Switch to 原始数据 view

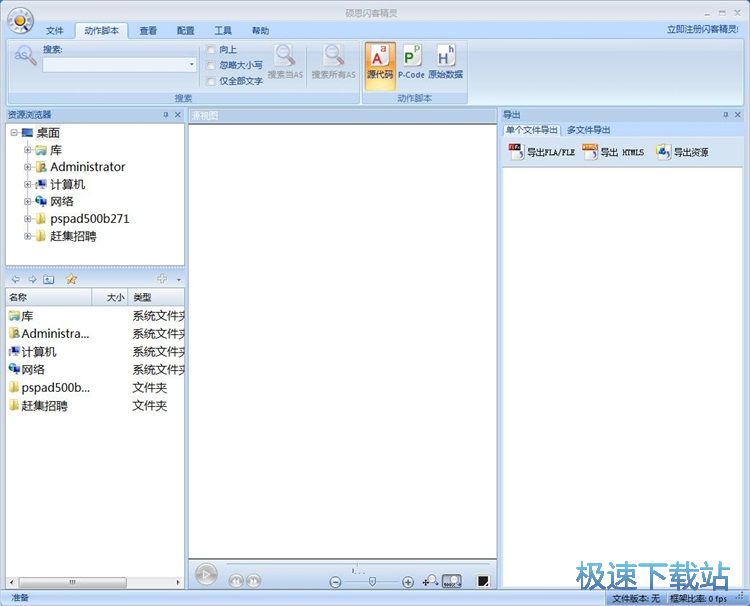point(445,62)
